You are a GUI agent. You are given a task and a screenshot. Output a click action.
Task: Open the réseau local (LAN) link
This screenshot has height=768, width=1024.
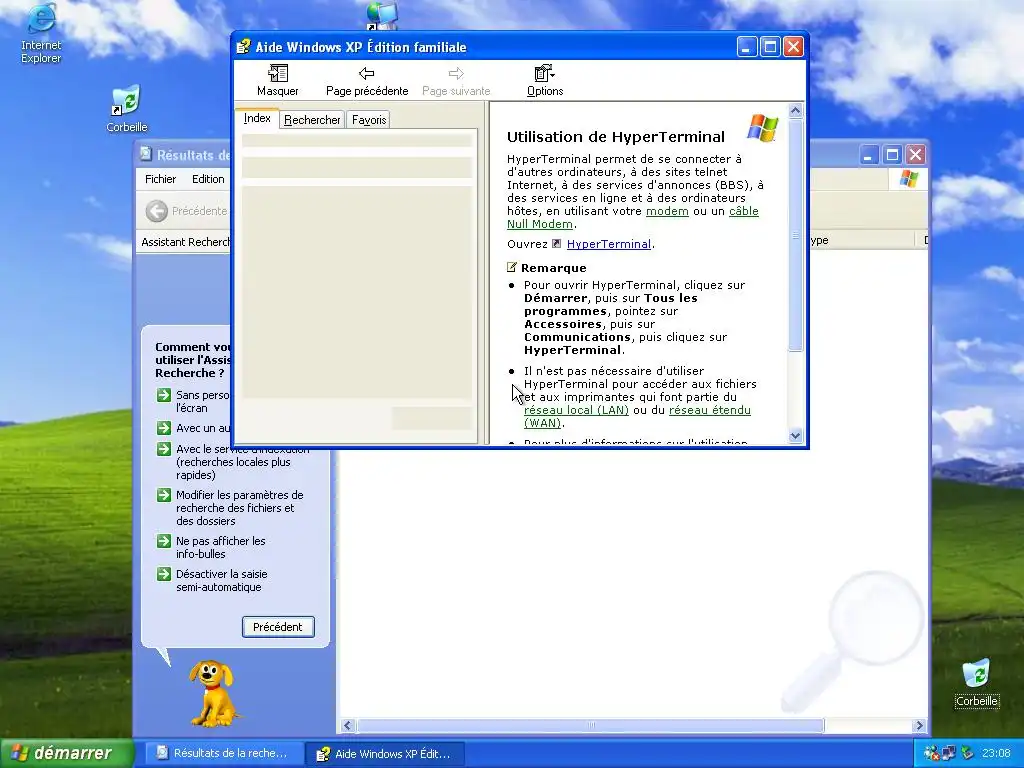(x=576, y=410)
